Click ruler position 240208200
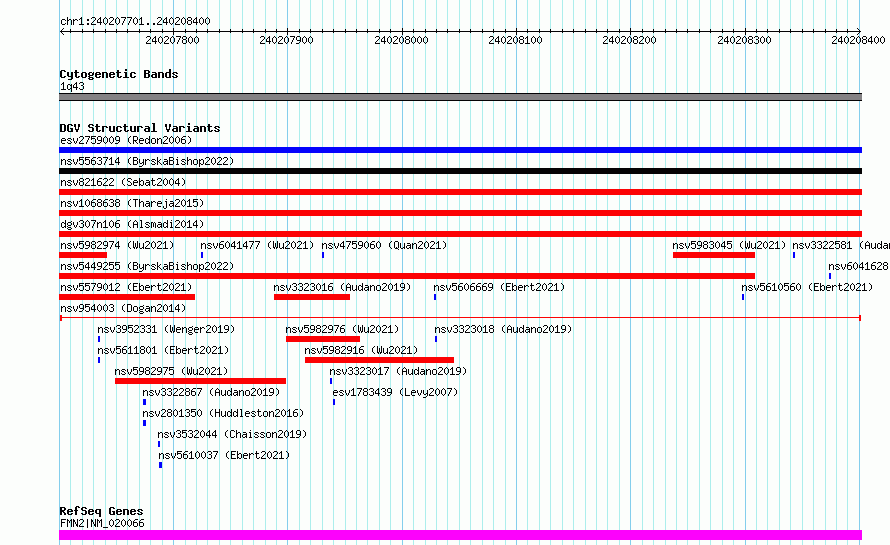The image size is (890, 545). tap(629, 40)
